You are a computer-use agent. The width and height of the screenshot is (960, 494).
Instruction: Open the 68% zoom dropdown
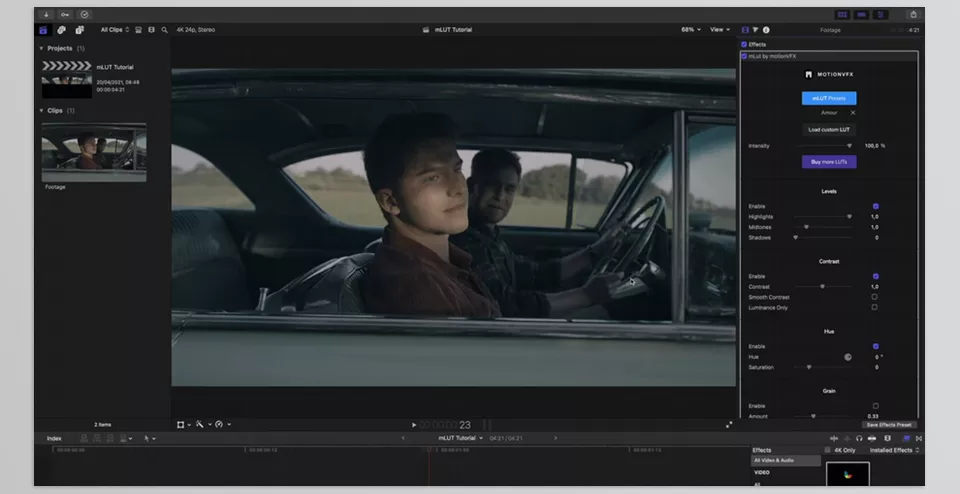click(691, 29)
